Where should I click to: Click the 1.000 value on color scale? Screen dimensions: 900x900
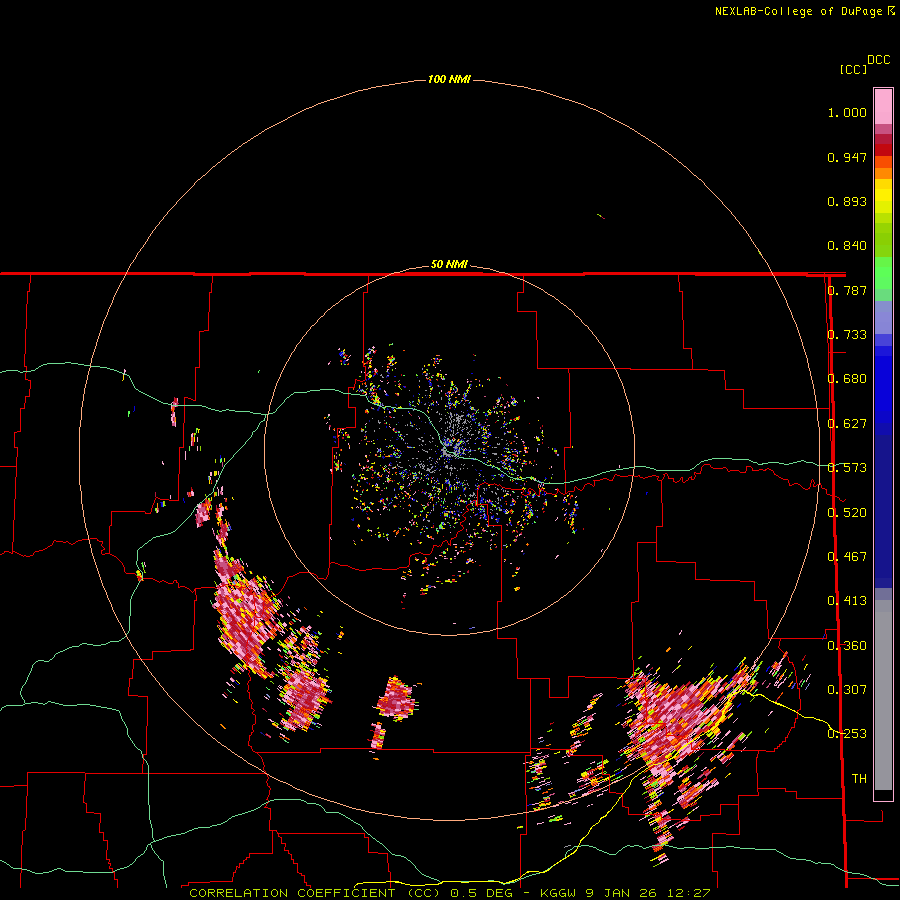pyautogui.click(x=847, y=112)
